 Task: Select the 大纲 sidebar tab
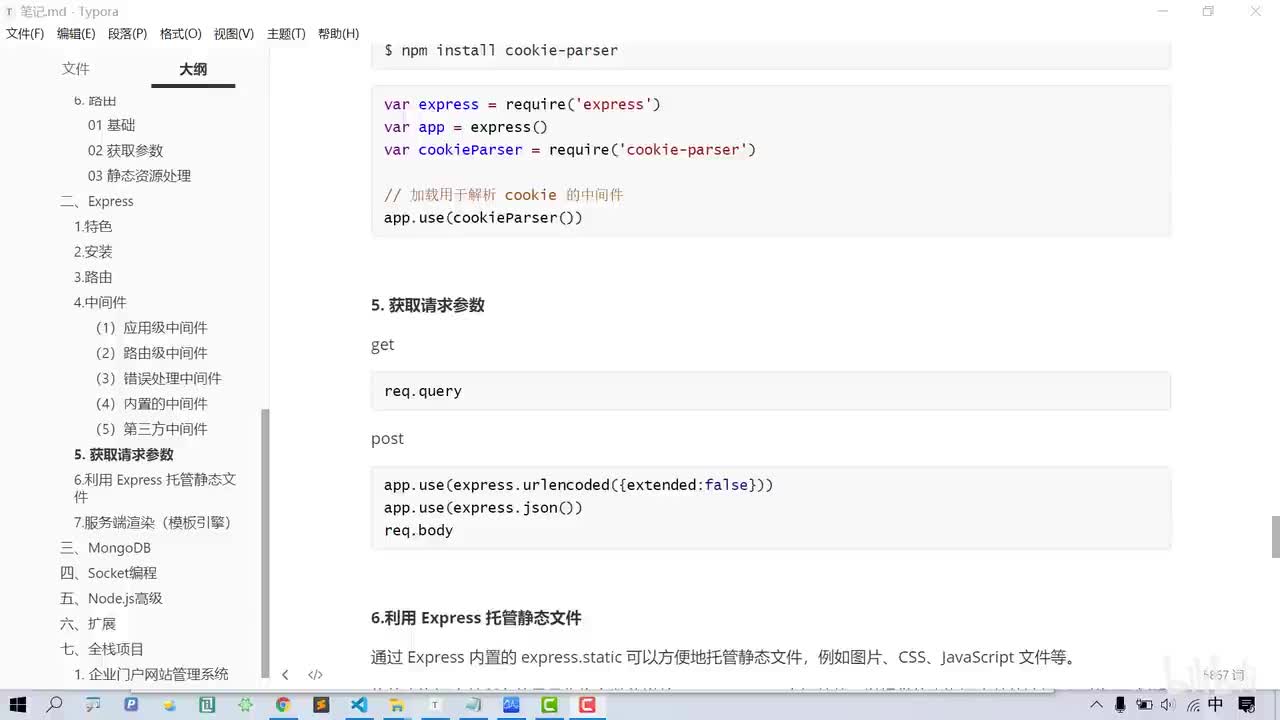(193, 69)
